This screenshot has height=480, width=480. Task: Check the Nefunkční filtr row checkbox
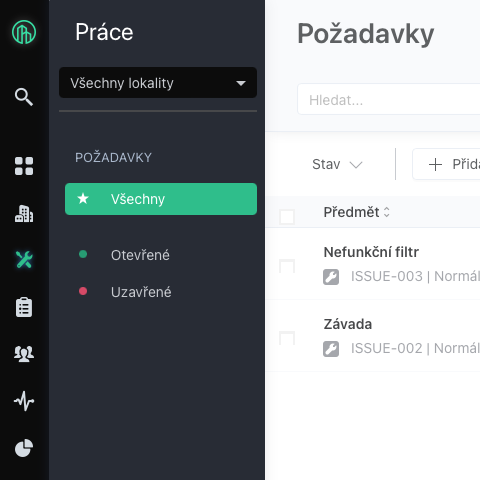pyautogui.click(x=287, y=266)
